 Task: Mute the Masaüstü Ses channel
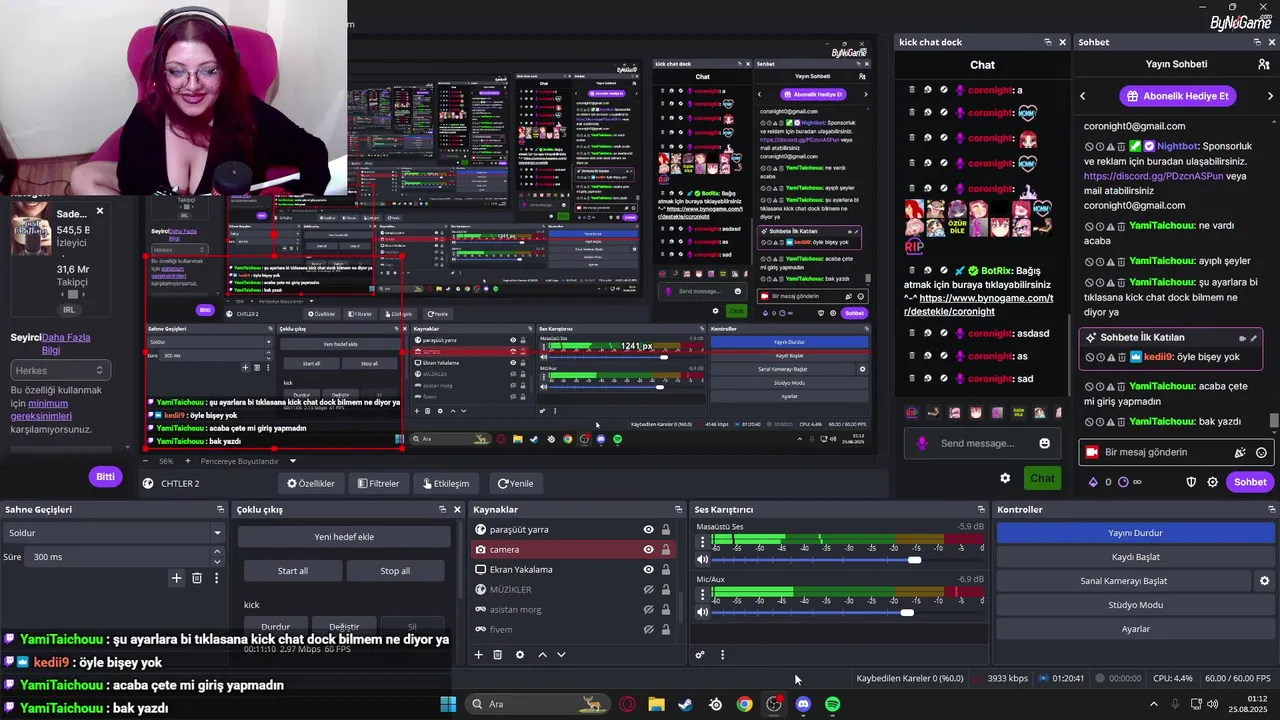pyautogui.click(x=703, y=560)
